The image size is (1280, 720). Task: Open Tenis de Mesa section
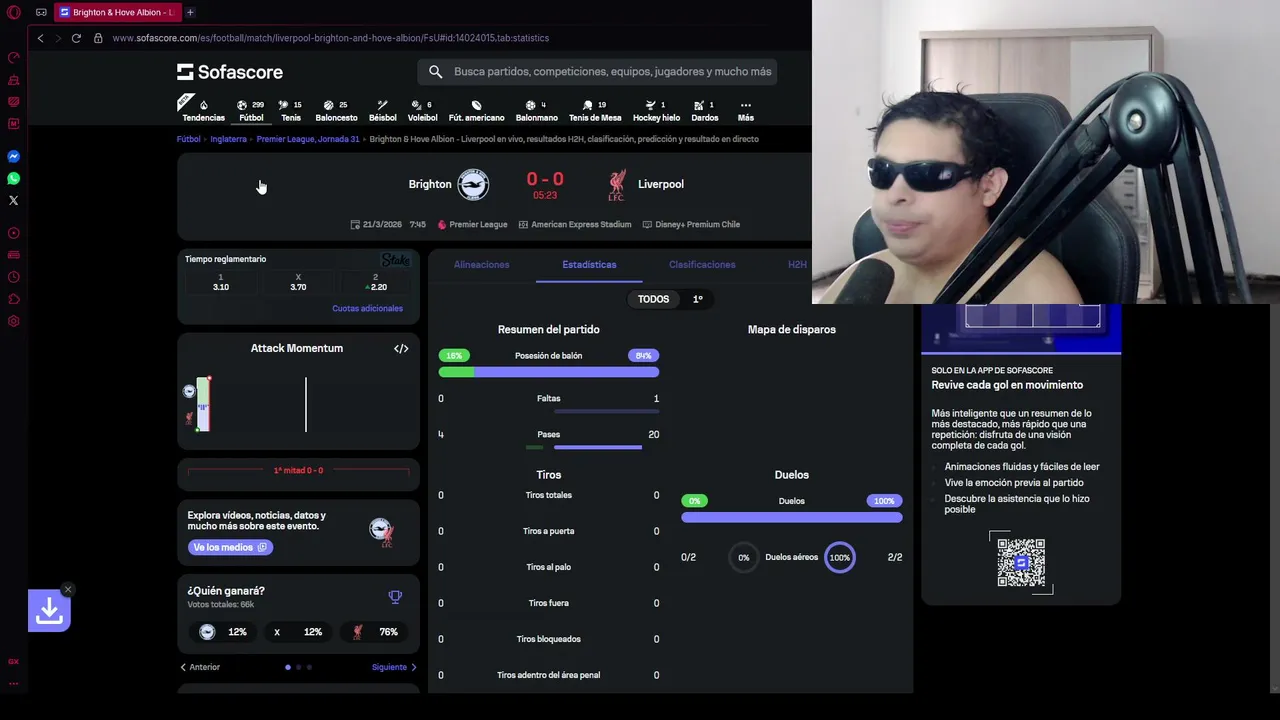click(595, 110)
